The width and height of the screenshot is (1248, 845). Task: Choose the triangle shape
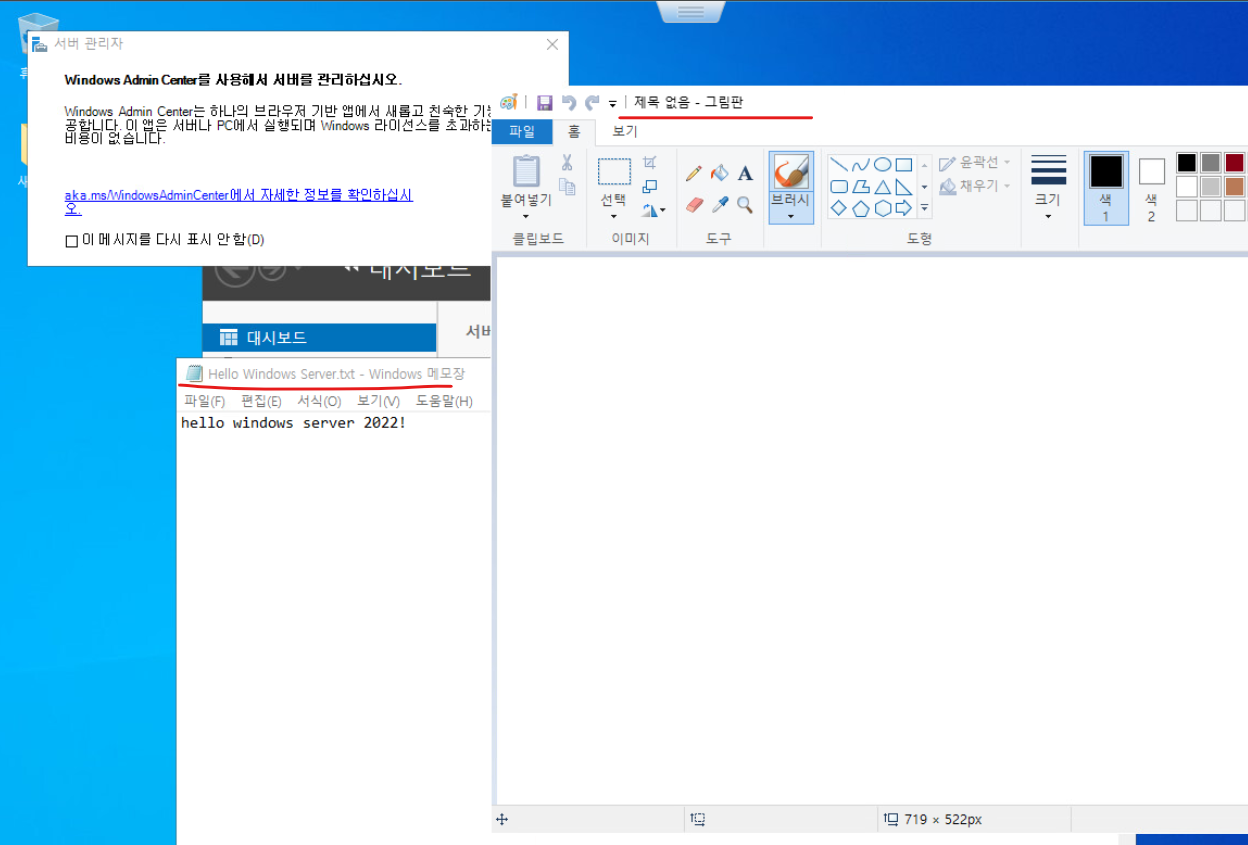pos(882,187)
